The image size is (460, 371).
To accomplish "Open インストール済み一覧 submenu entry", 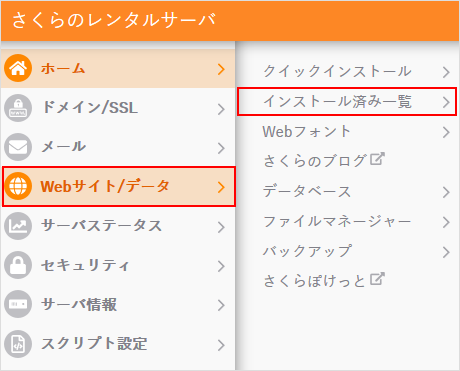I will (x=347, y=102).
